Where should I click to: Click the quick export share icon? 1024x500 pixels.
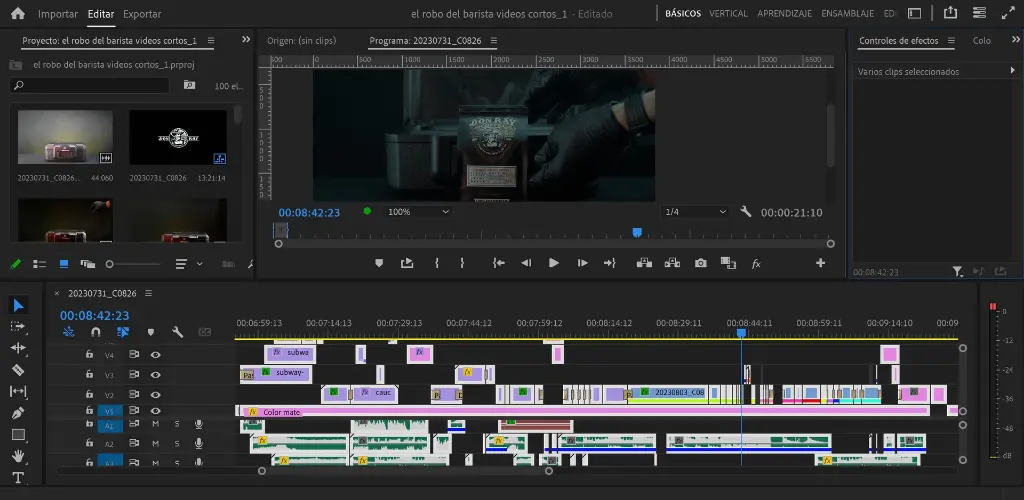[x=950, y=13]
